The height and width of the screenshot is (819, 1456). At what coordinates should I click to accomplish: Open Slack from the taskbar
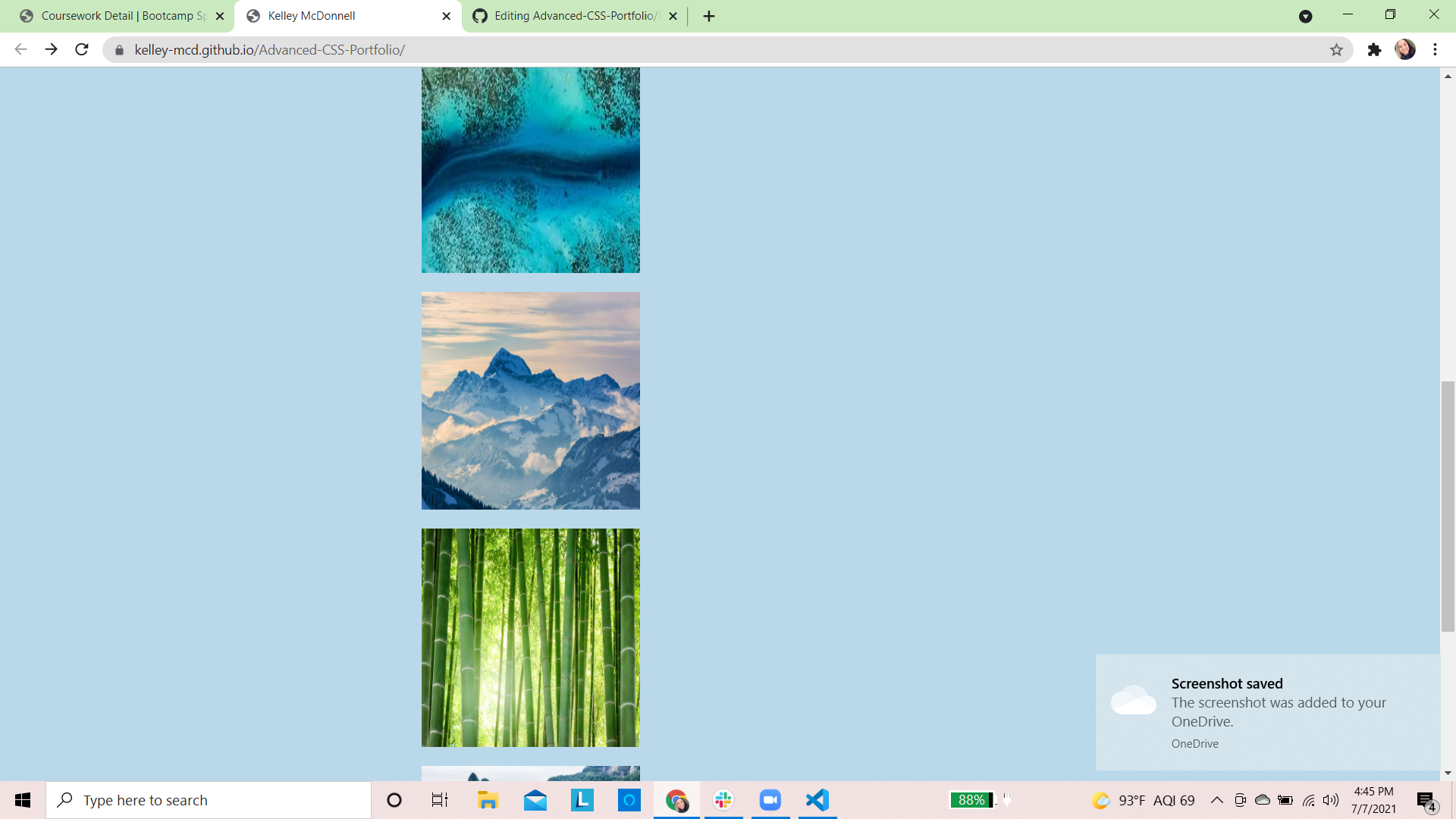point(723,799)
